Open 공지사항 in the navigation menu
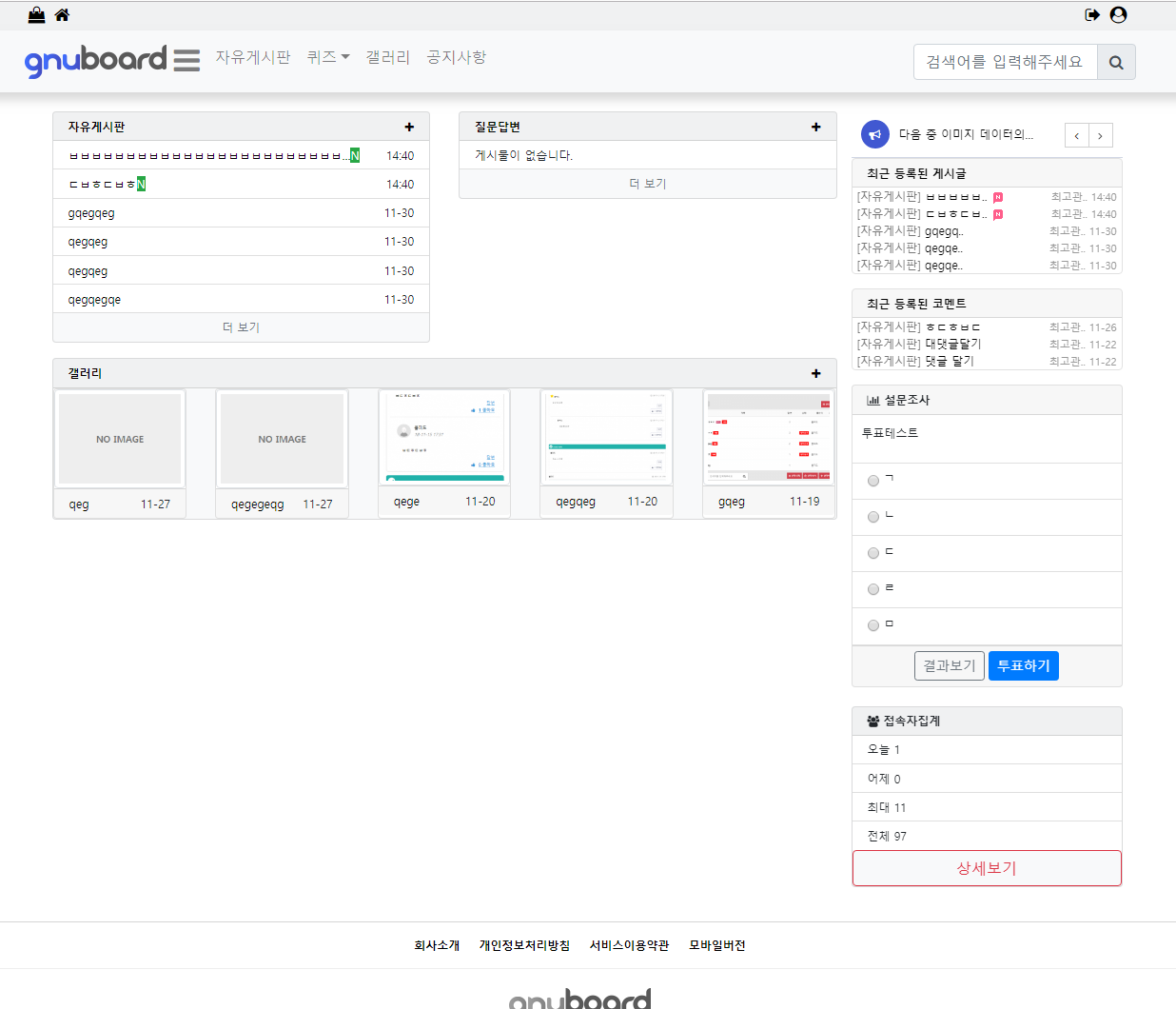This screenshot has width=1176, height=1009. (457, 57)
